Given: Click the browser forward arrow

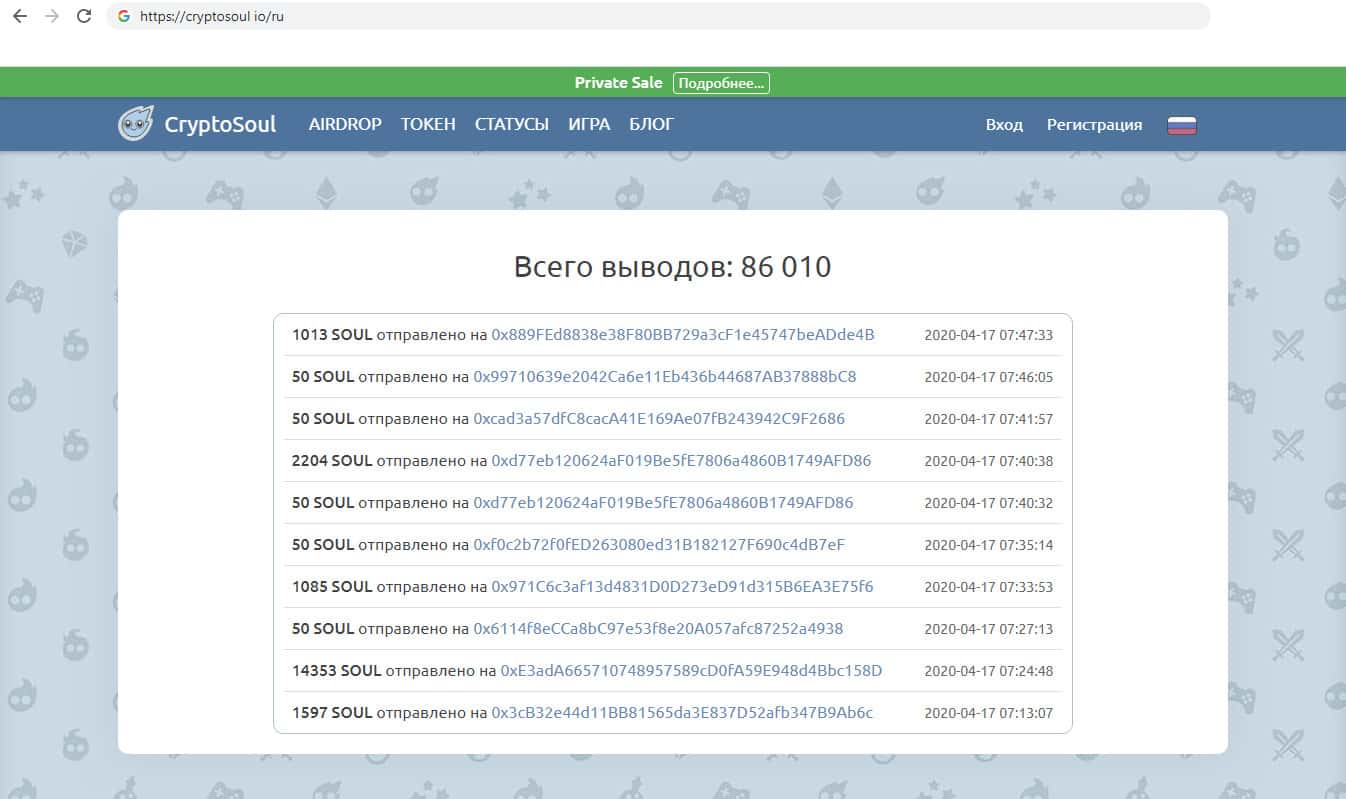Looking at the screenshot, I should tap(52, 17).
